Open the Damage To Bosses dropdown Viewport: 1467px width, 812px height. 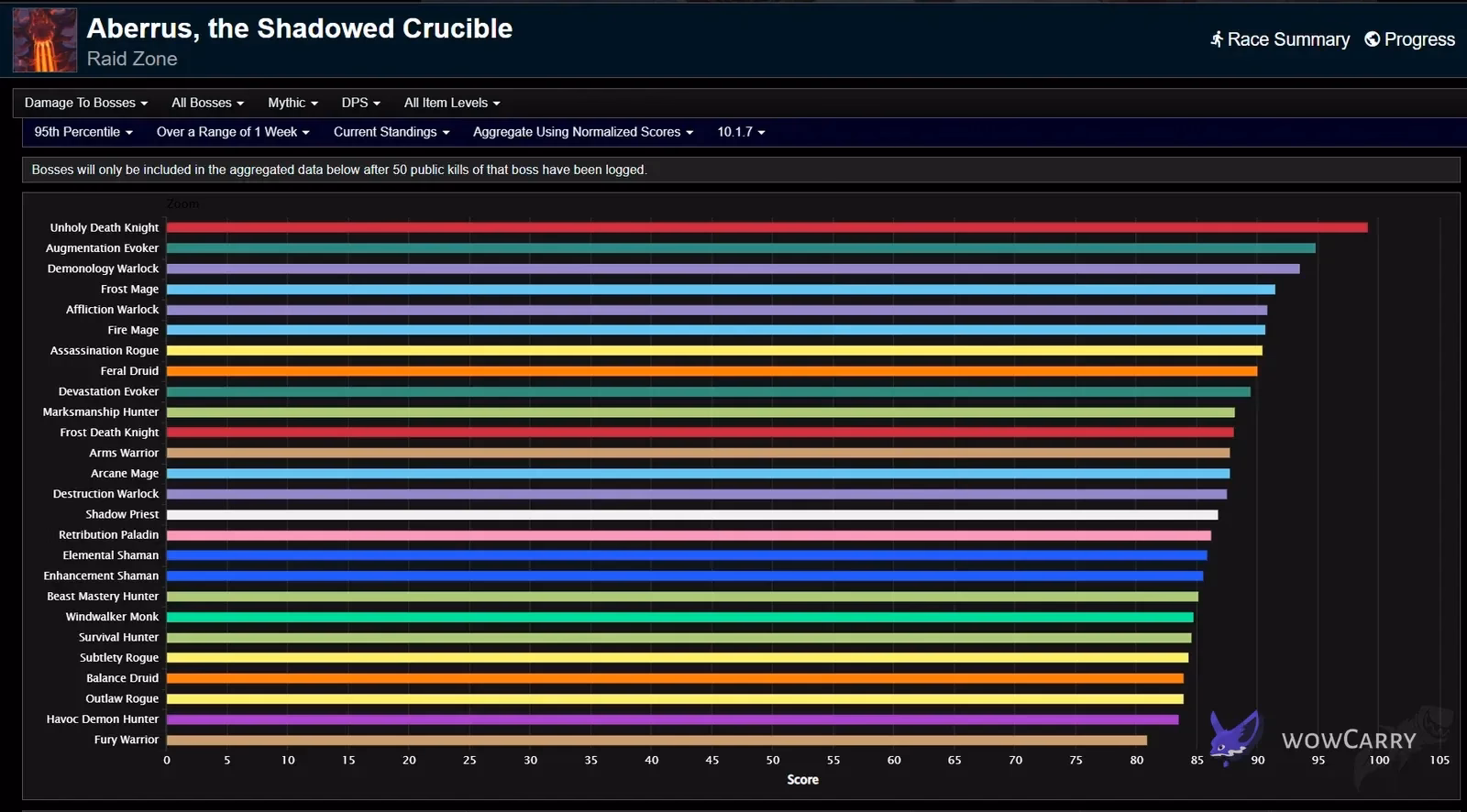coord(86,103)
